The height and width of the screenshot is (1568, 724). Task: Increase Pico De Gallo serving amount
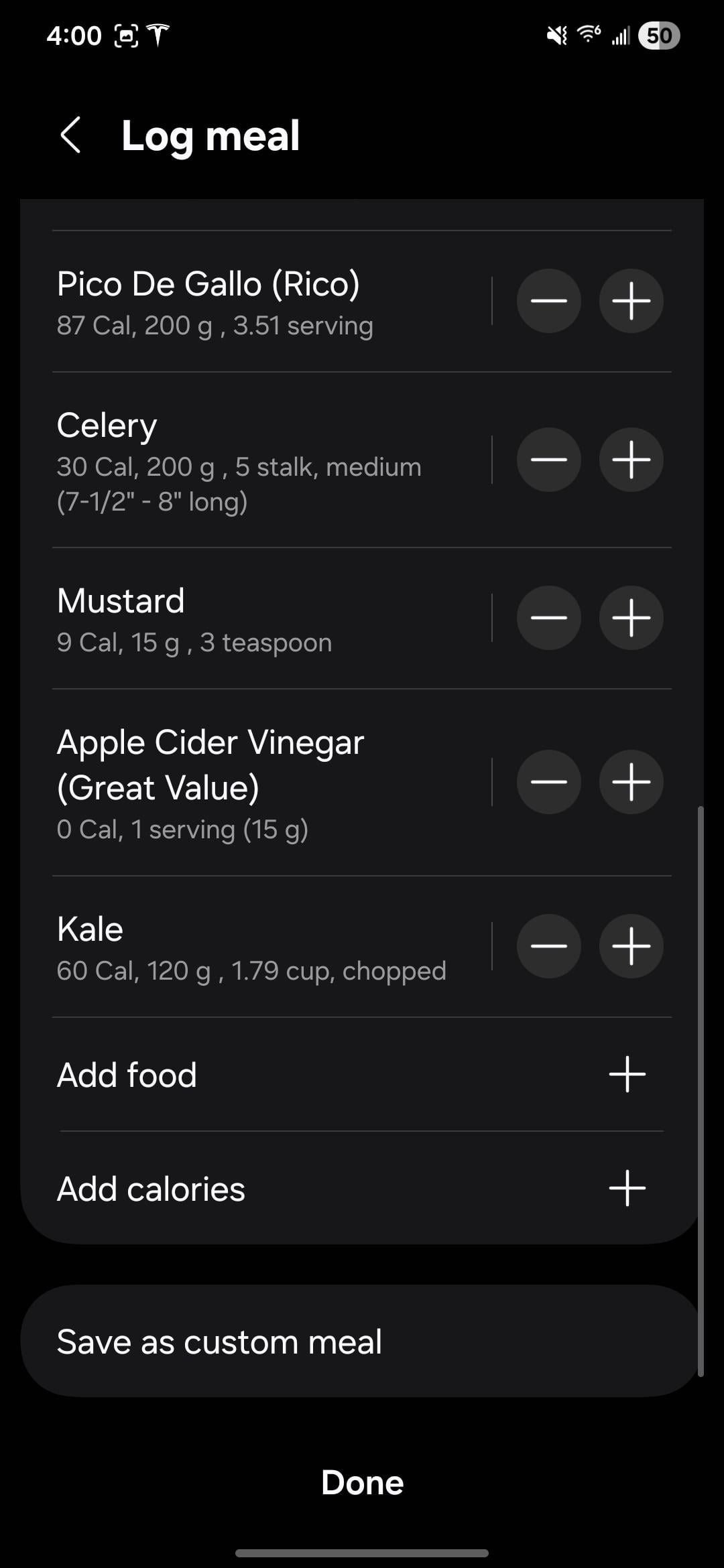pos(631,301)
